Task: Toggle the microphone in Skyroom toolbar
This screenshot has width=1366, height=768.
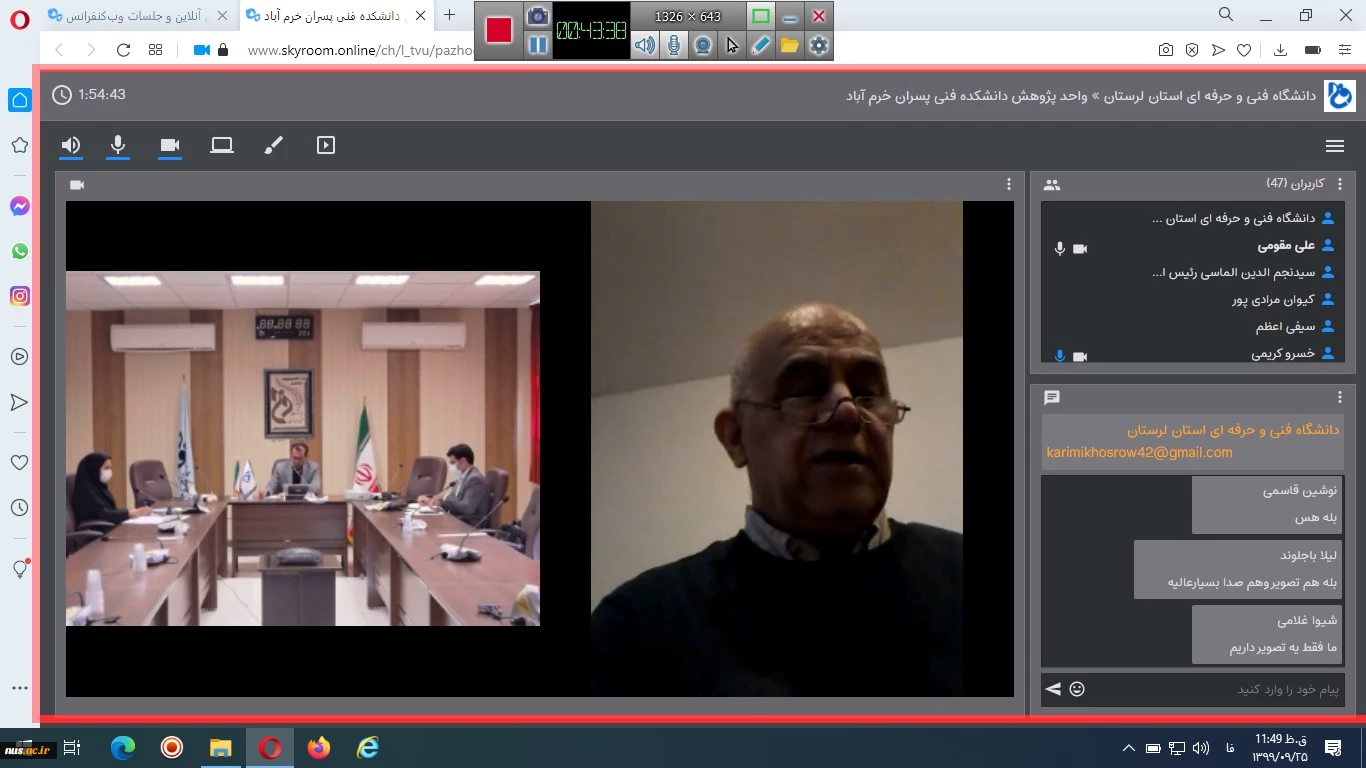Action: click(118, 146)
